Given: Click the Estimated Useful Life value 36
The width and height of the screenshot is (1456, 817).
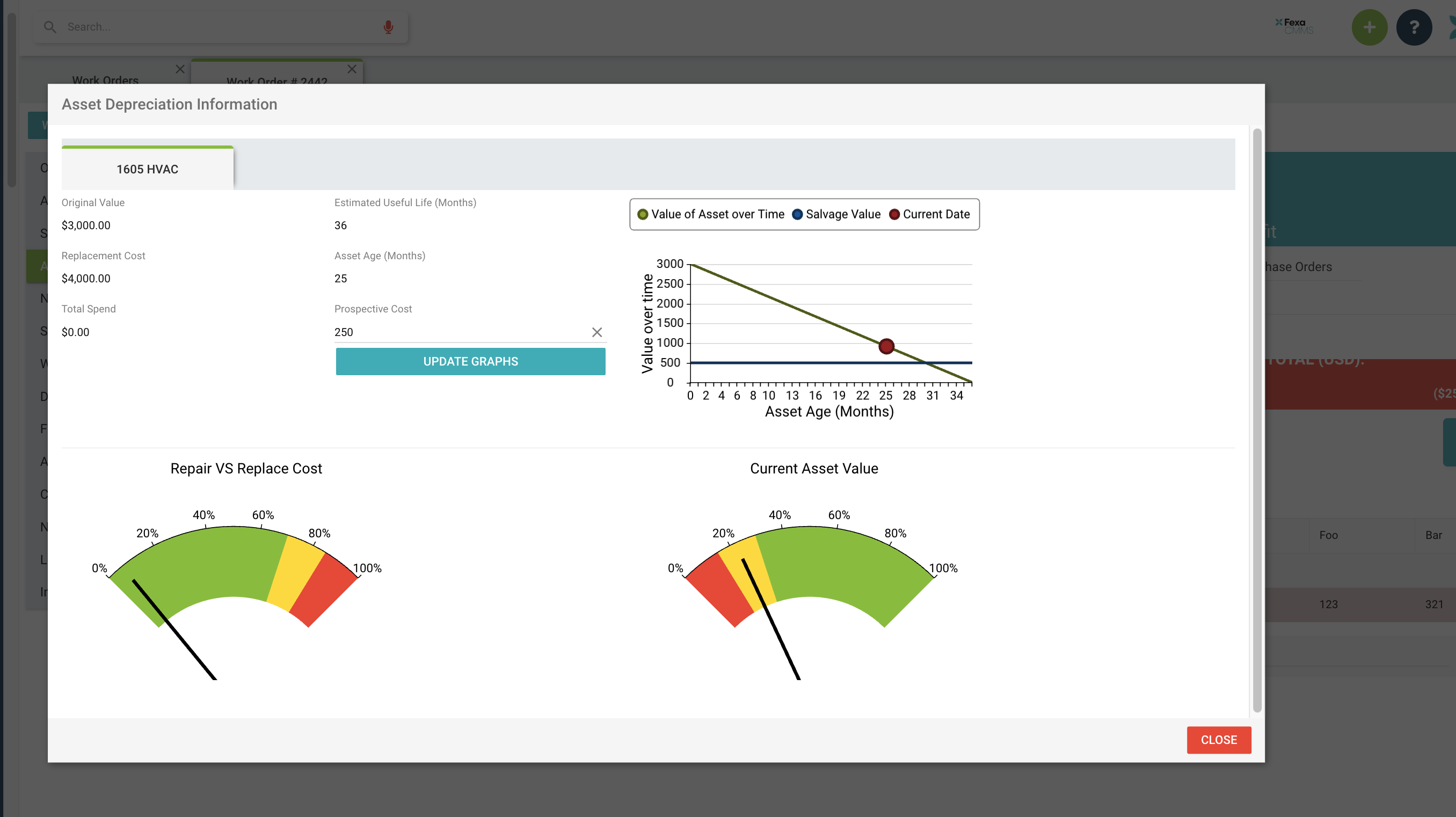Looking at the screenshot, I should tap(340, 225).
